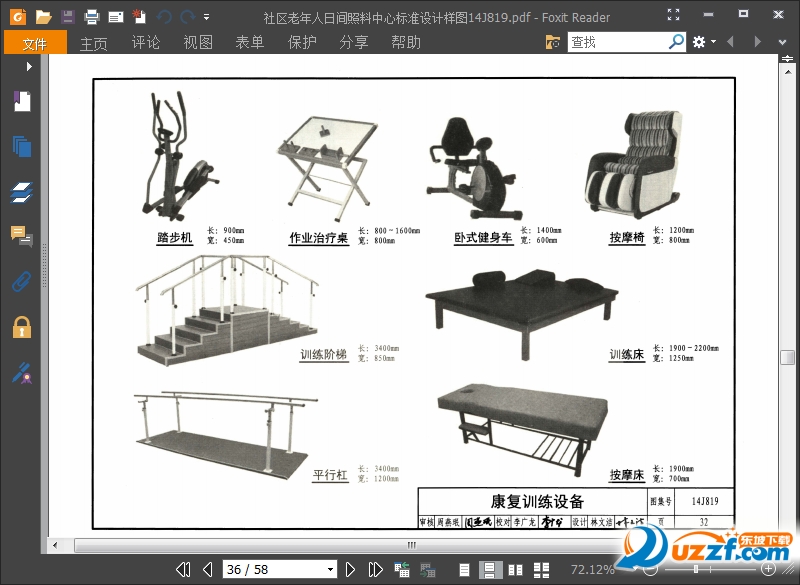The height and width of the screenshot is (585, 800).
Task: Zoom in with plus button
Action: click(x=768, y=569)
